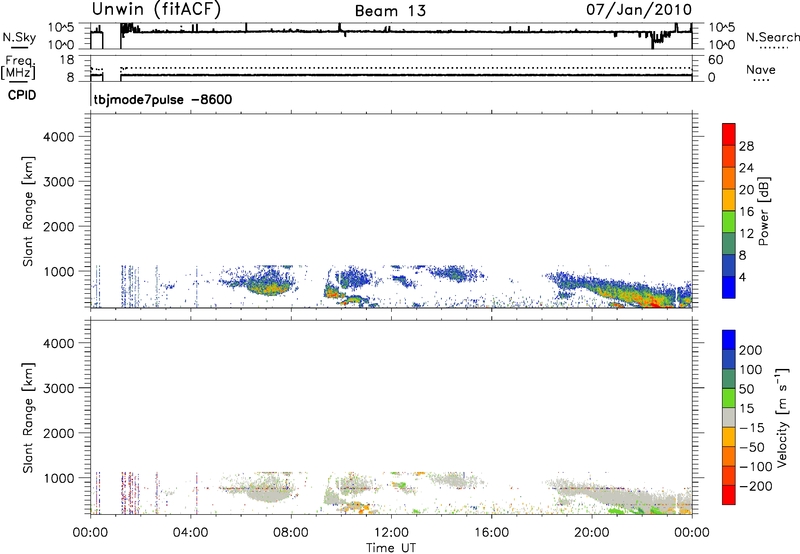The height and width of the screenshot is (554, 800).
Task: Click the 'Time UT' axis label
Action: point(391,548)
